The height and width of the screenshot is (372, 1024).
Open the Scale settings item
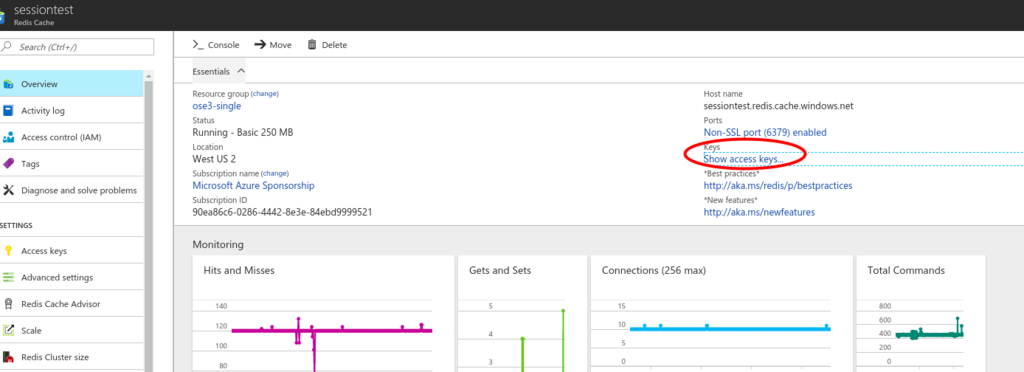[72, 331]
